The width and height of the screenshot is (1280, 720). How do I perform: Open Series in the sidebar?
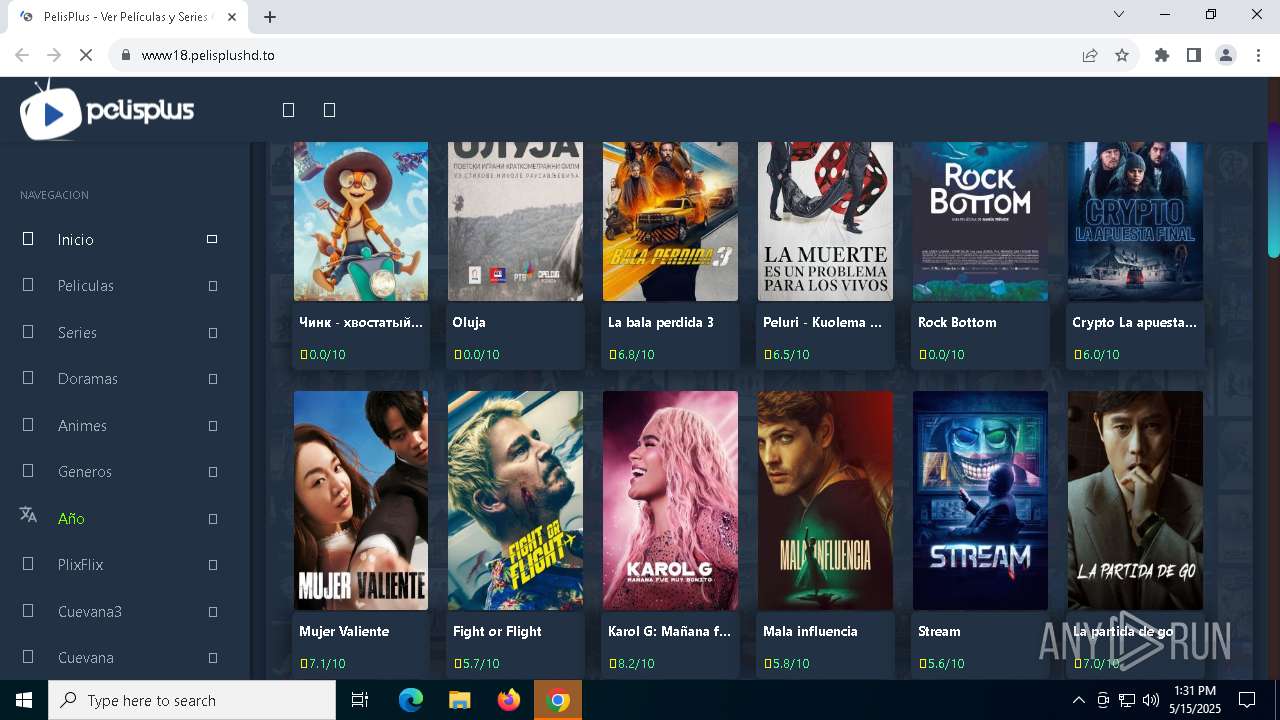(77, 333)
